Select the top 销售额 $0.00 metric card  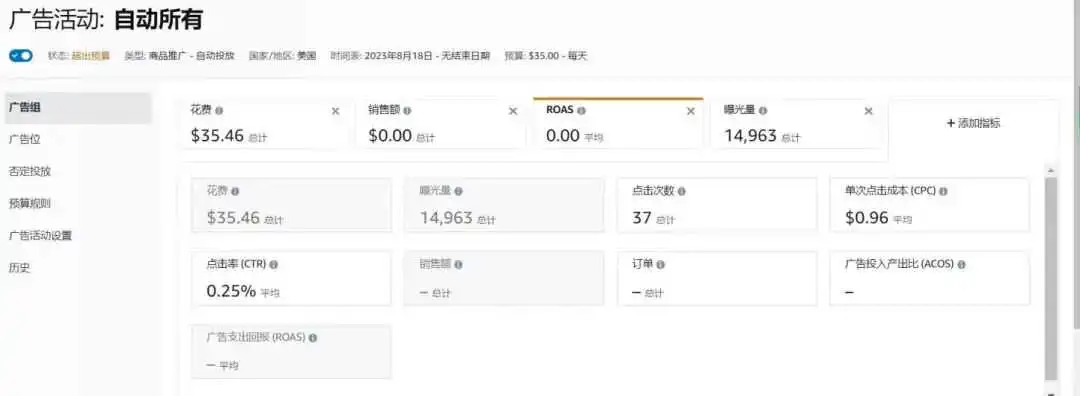pos(441,124)
